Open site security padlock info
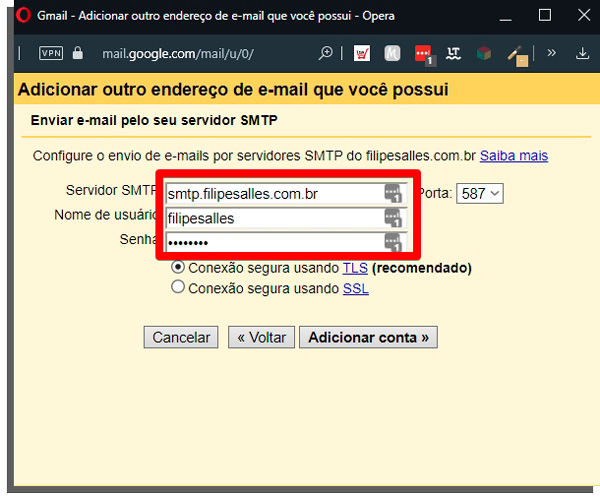This screenshot has height=498, width=600. [x=78, y=53]
